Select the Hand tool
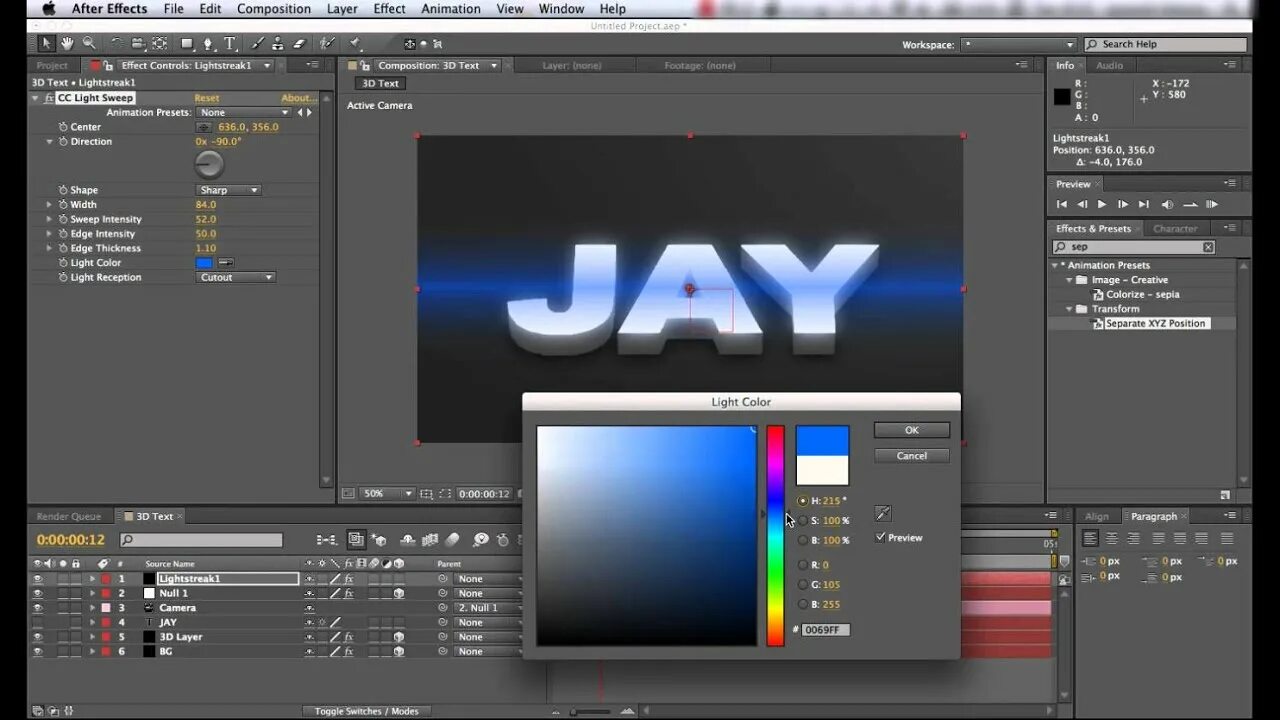 tap(67, 44)
